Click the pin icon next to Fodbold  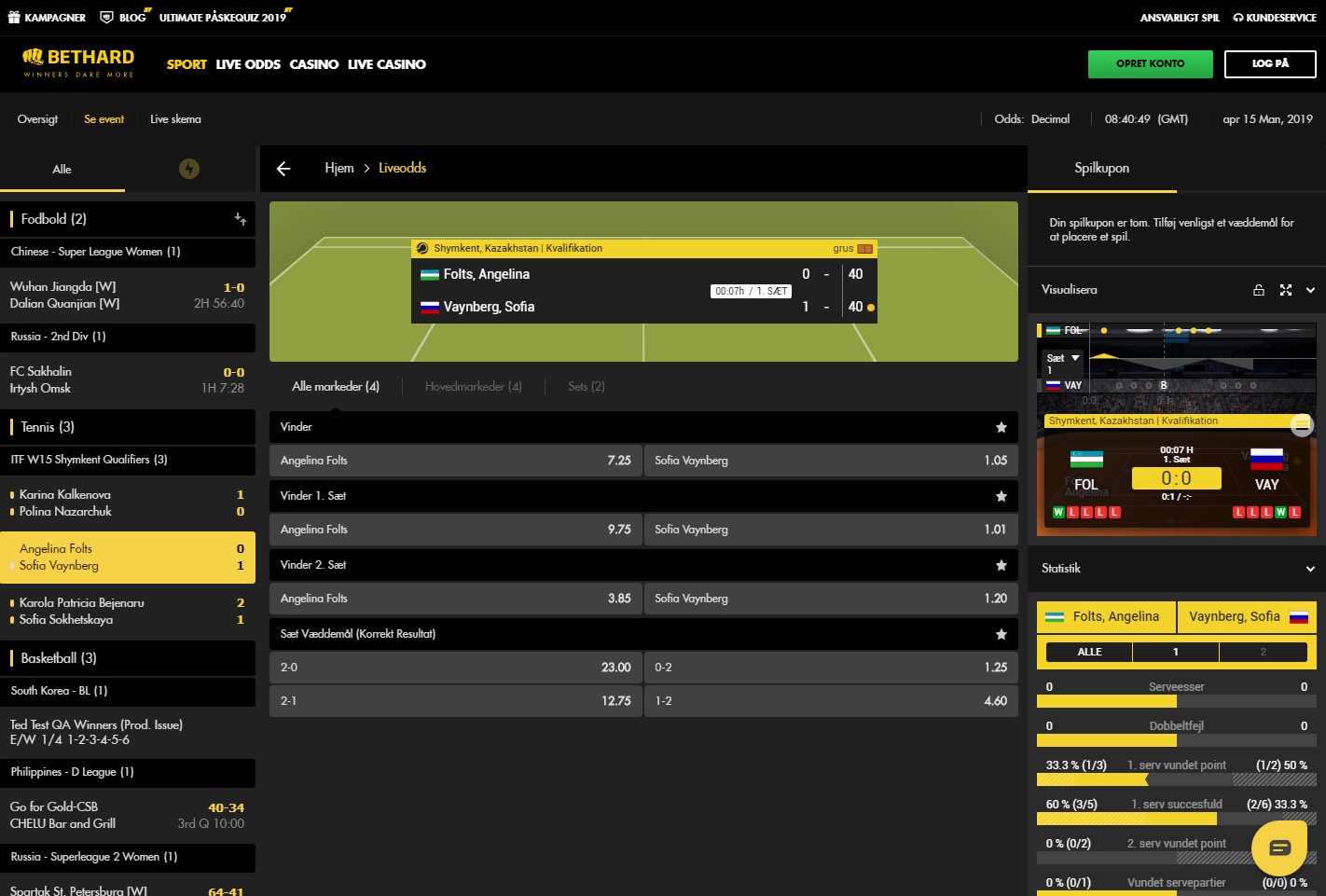click(x=241, y=218)
